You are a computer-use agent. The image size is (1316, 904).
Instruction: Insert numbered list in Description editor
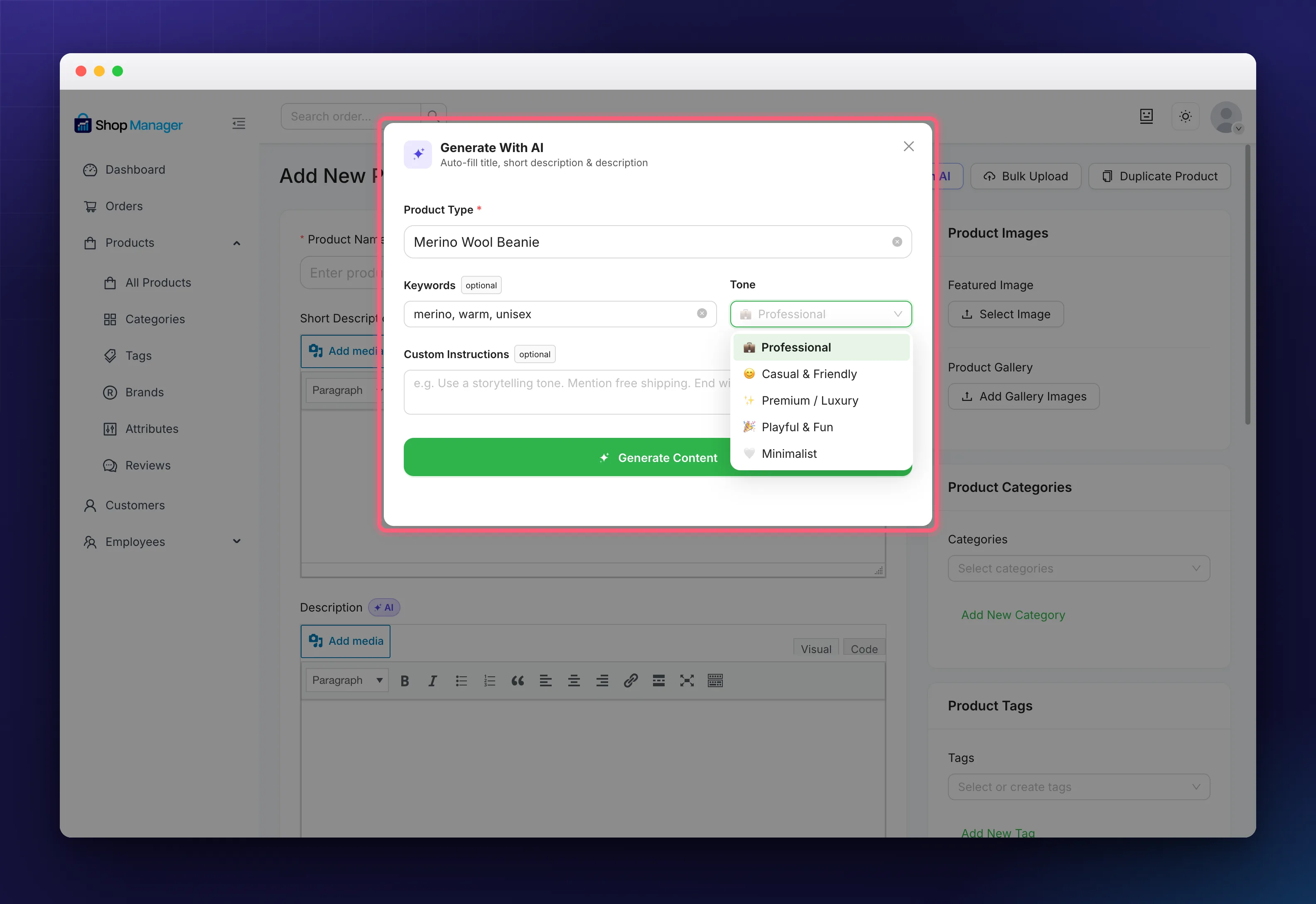(489, 681)
